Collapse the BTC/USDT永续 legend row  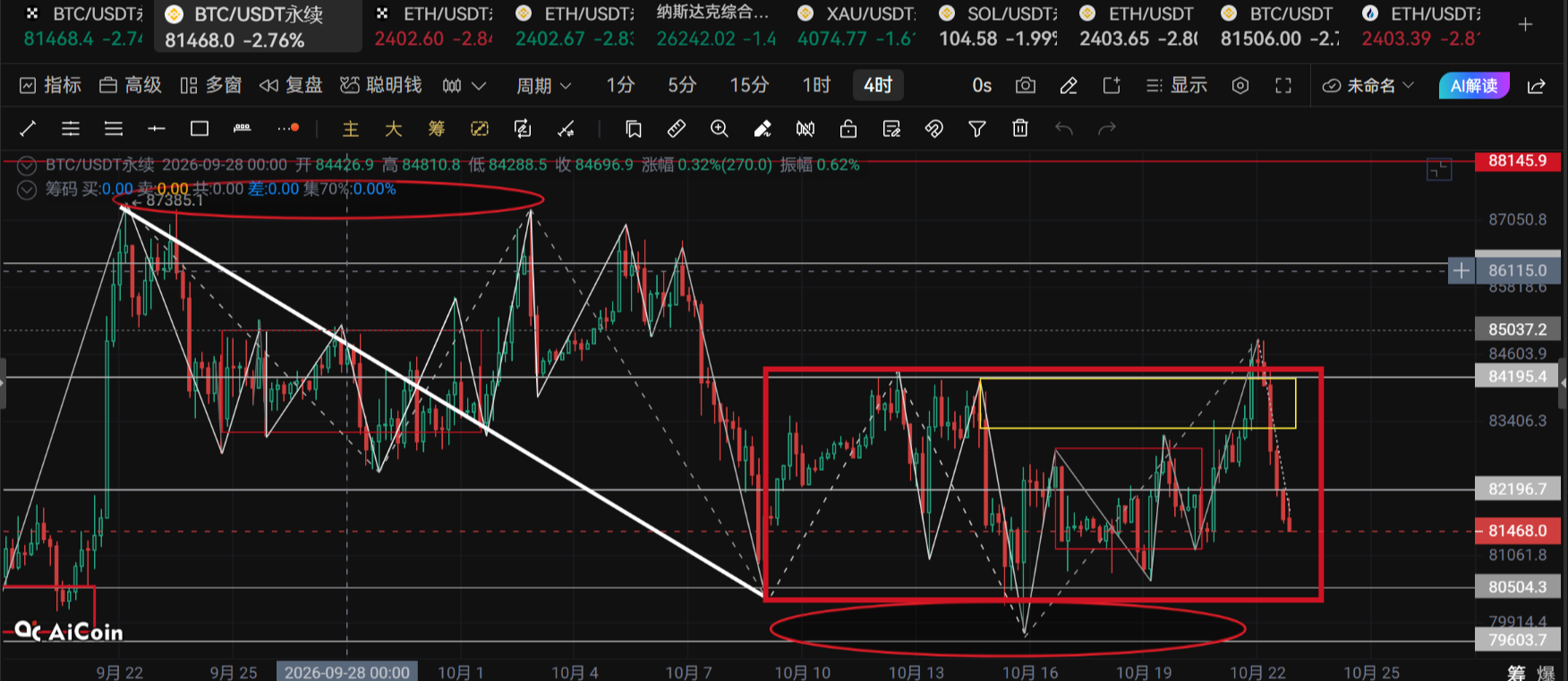(x=27, y=165)
